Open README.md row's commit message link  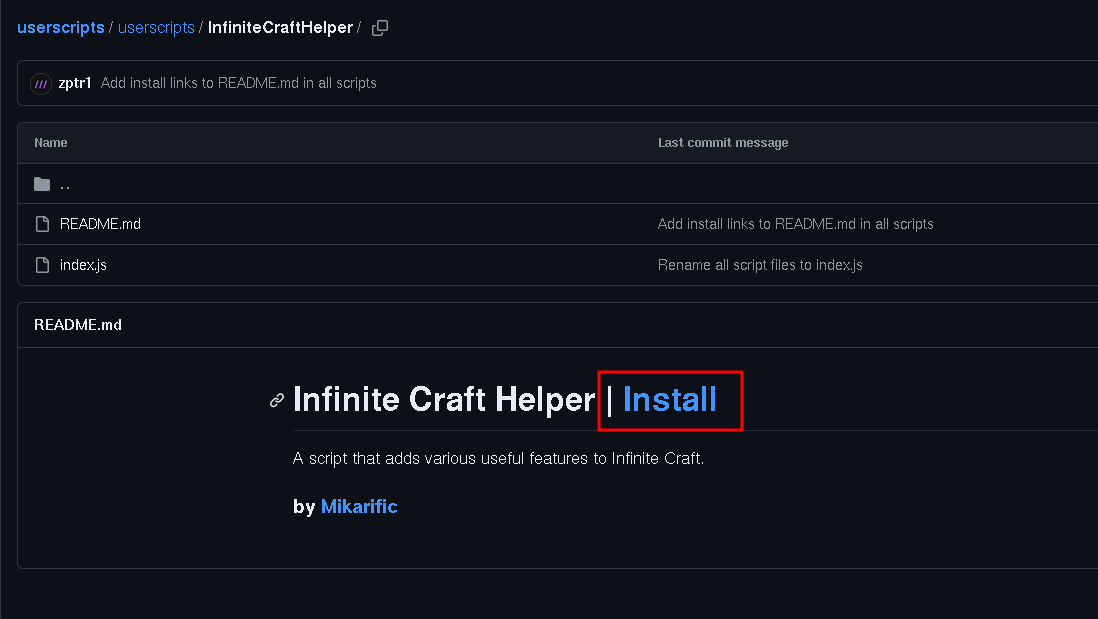pos(795,224)
